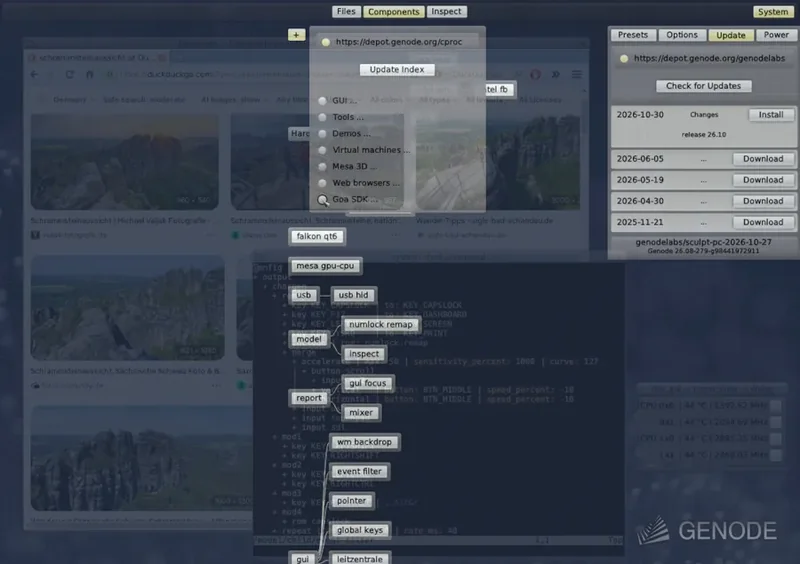The width and height of the screenshot is (800, 564).
Task: Open the Presets tab in system panel
Action: (633, 35)
